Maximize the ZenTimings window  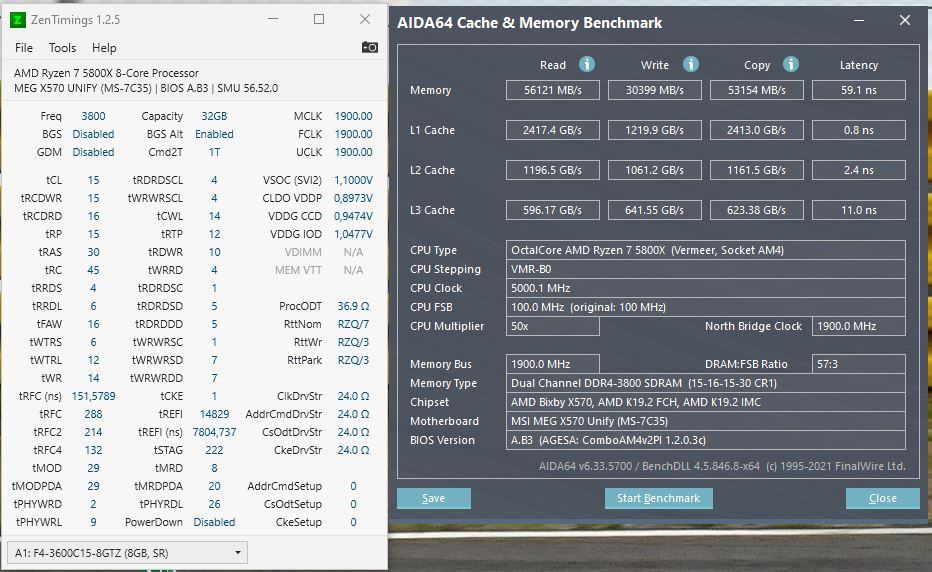319,19
